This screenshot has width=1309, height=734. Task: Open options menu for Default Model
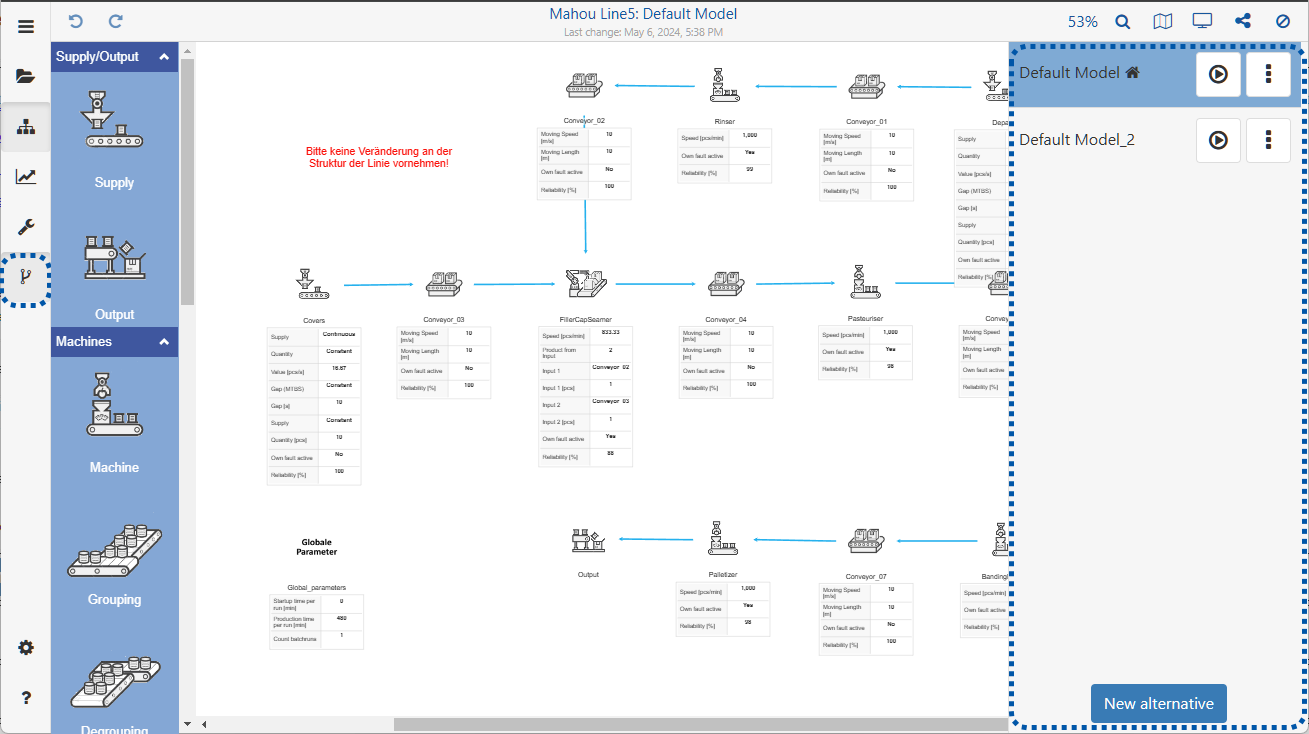coord(1268,74)
